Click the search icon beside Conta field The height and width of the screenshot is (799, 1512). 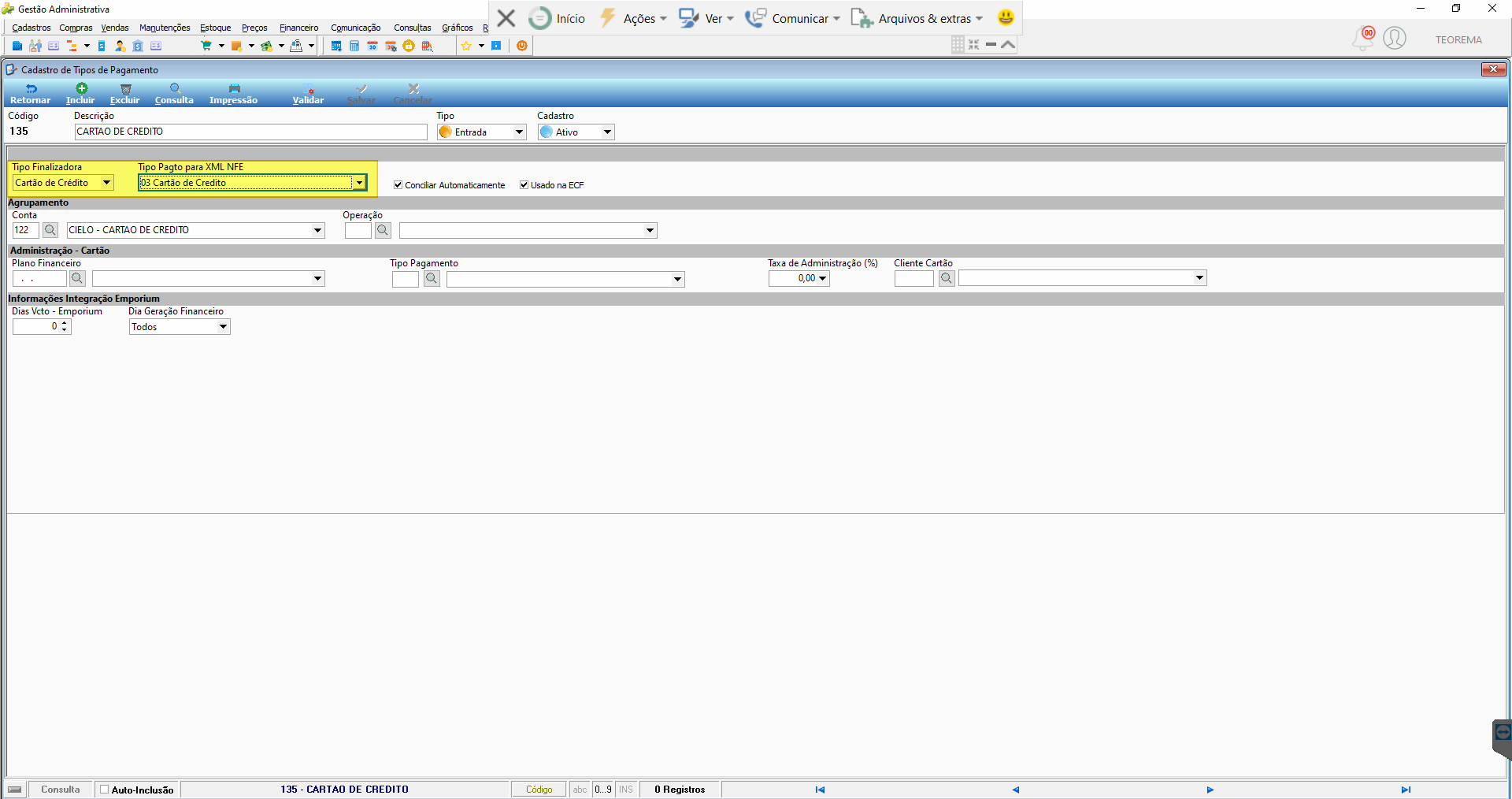coord(50,230)
